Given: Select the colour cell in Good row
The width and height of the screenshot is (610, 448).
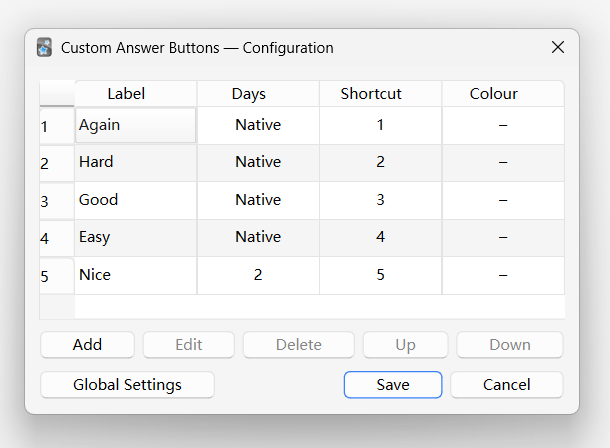Looking at the screenshot, I should 503,200.
